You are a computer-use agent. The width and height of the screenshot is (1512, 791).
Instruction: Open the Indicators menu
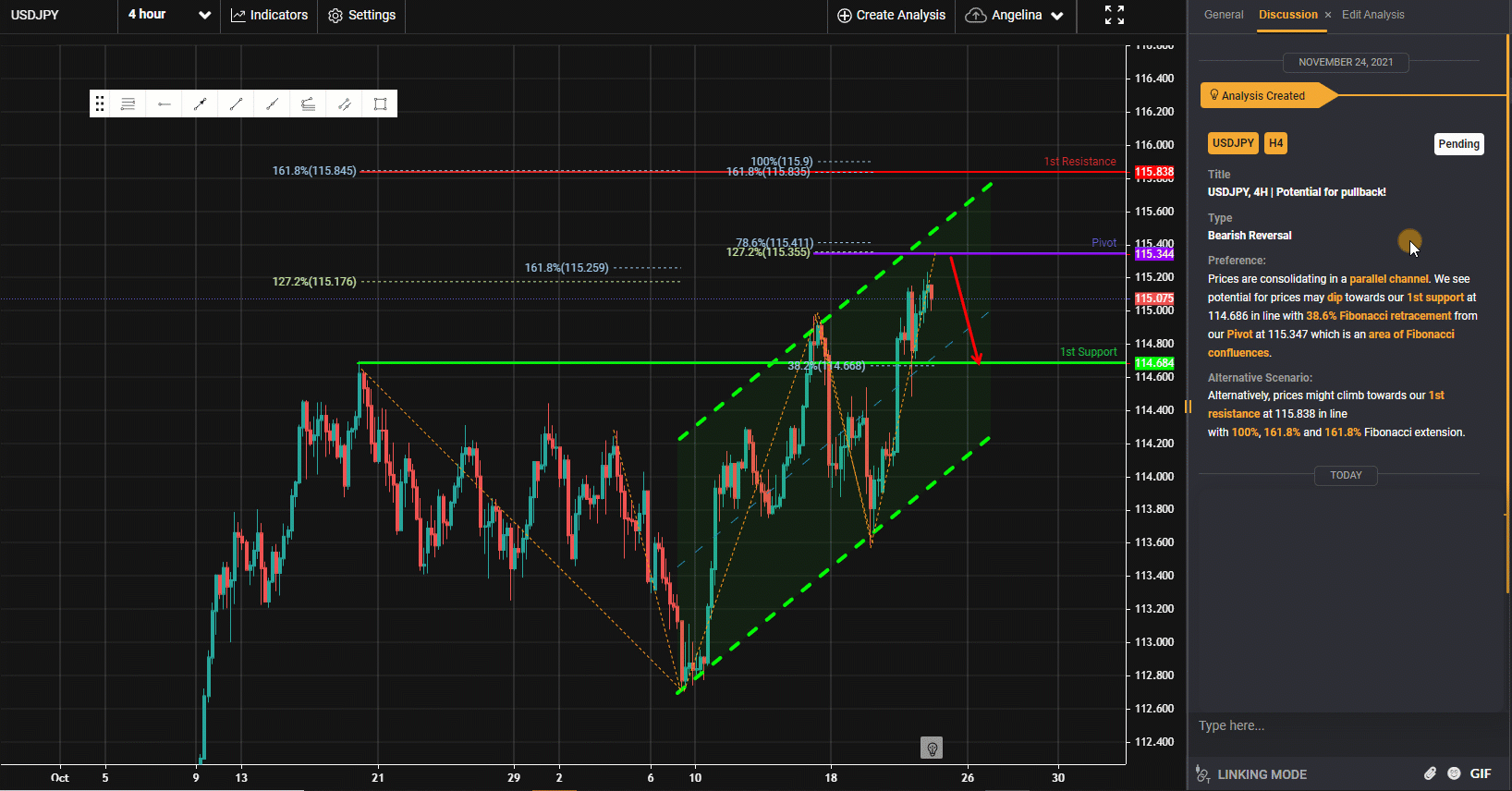(x=269, y=15)
